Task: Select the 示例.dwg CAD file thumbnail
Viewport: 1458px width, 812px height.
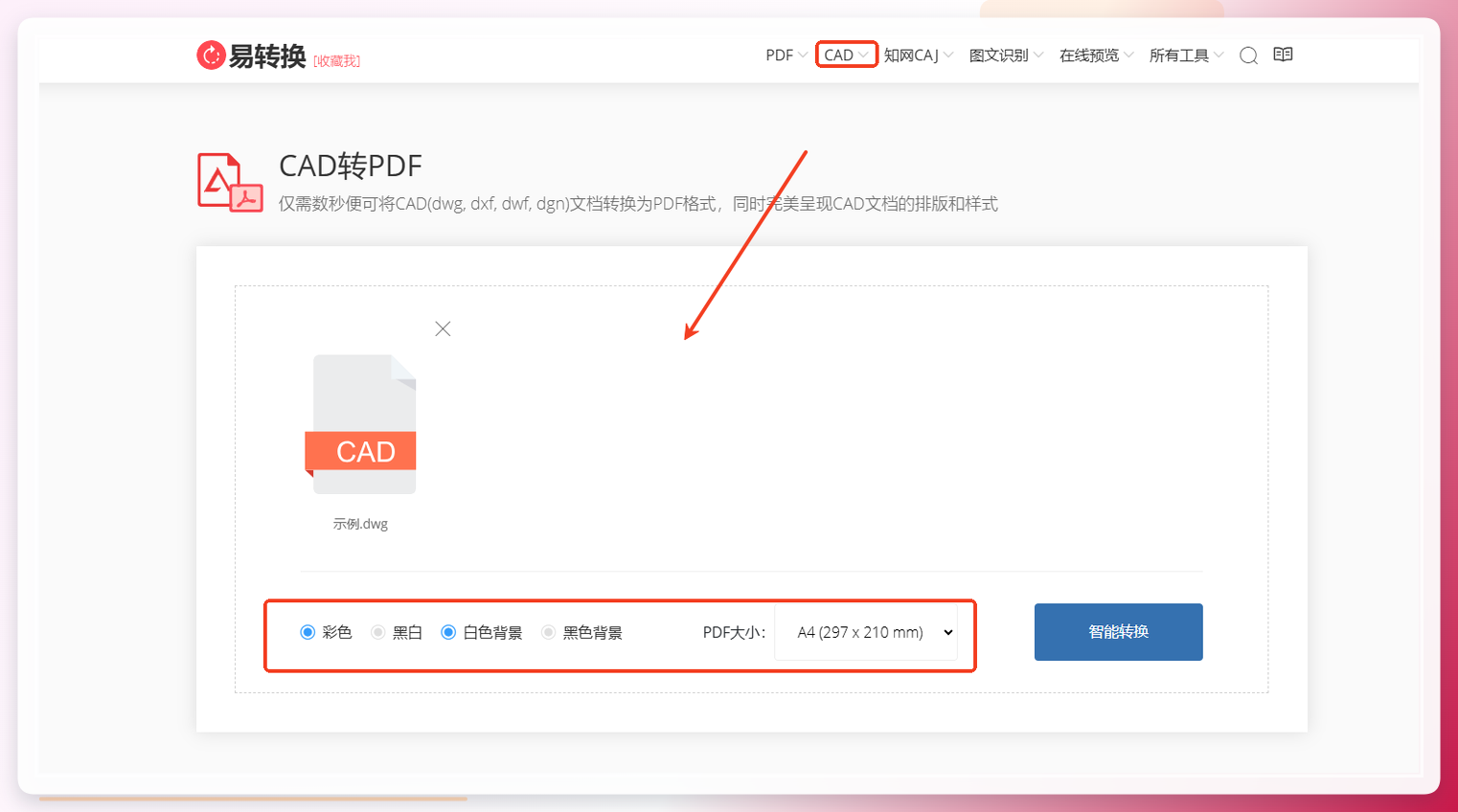Action: pyautogui.click(x=361, y=424)
